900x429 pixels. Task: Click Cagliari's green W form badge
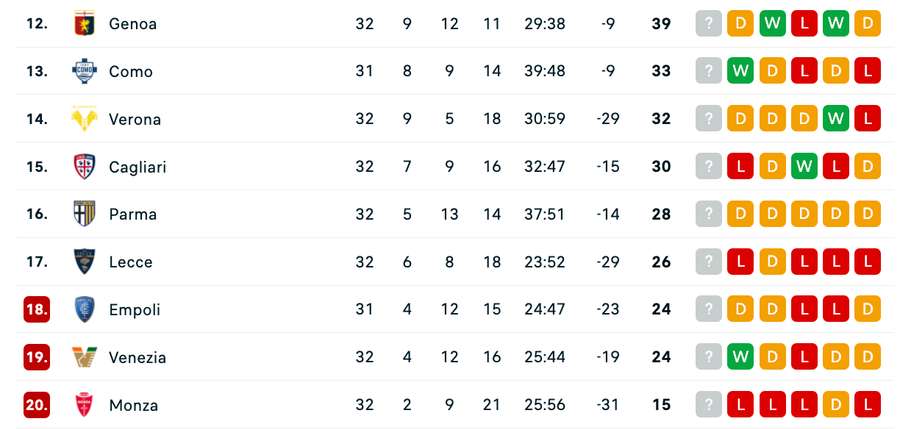coord(804,167)
